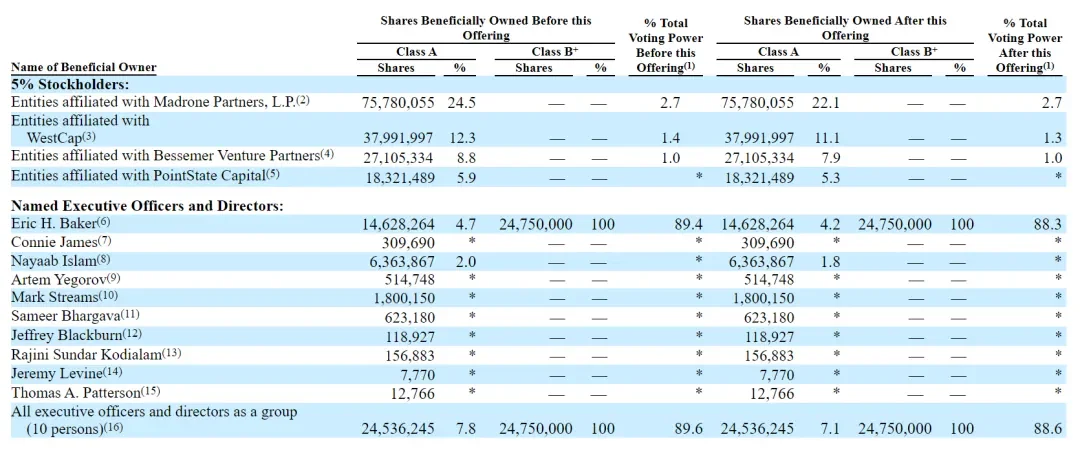Click the Madrone Partners footnote (2) reference
Screen dimensions: 1080x450
[x=304, y=101]
